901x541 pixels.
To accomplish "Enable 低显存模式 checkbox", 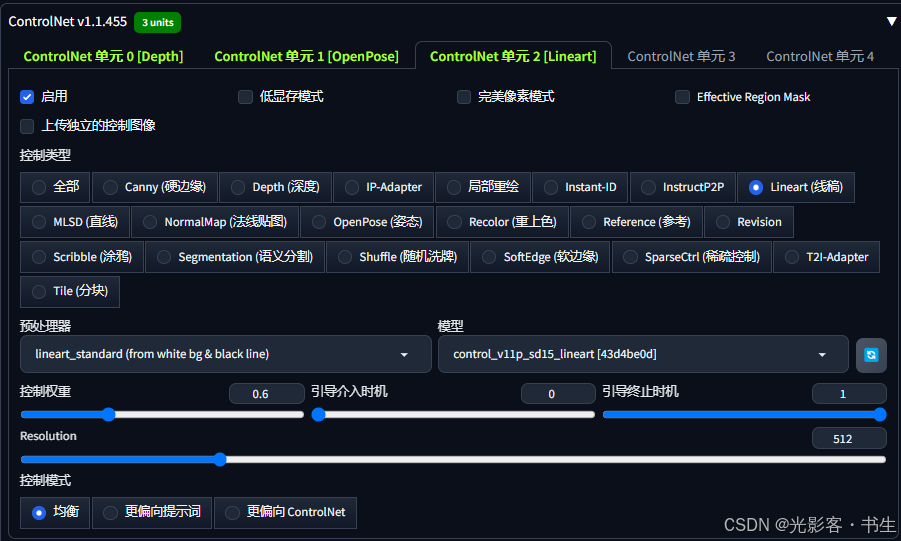I will click(245, 97).
